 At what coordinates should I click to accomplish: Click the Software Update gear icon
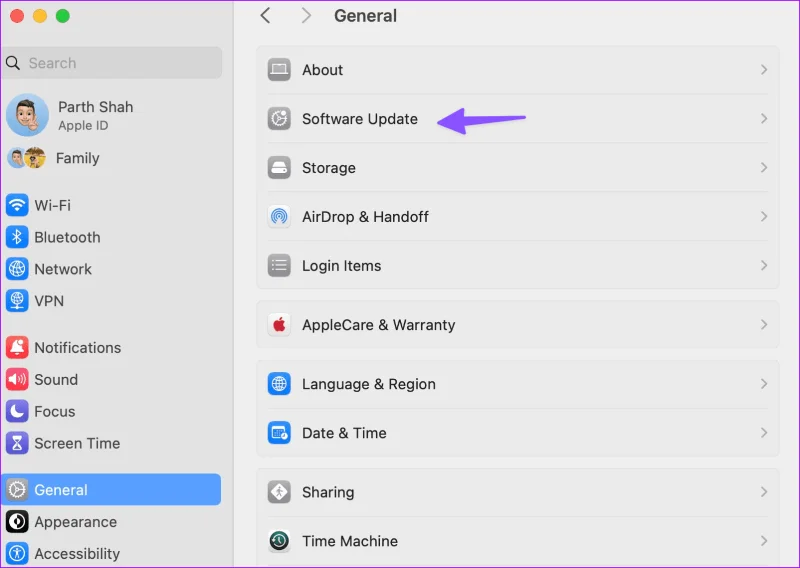point(279,119)
